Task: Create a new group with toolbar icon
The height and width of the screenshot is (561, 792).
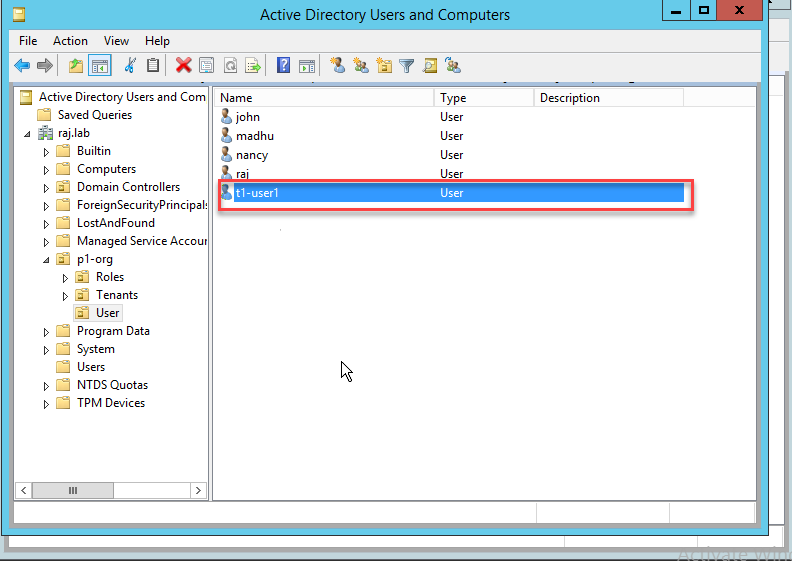Action: [361, 66]
